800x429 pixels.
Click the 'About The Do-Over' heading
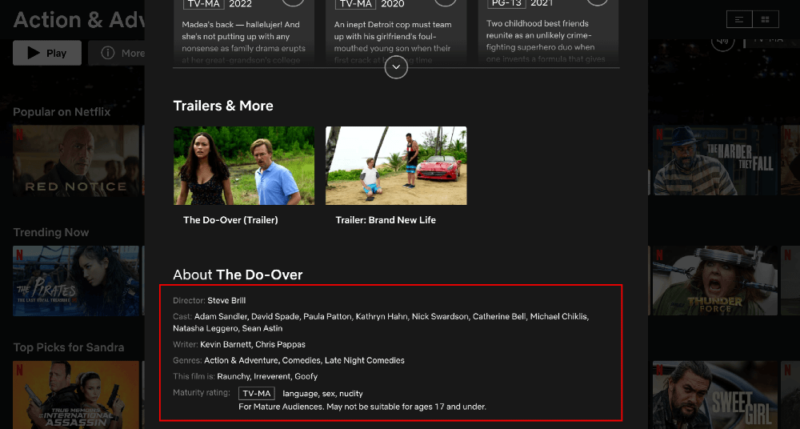tap(237, 275)
